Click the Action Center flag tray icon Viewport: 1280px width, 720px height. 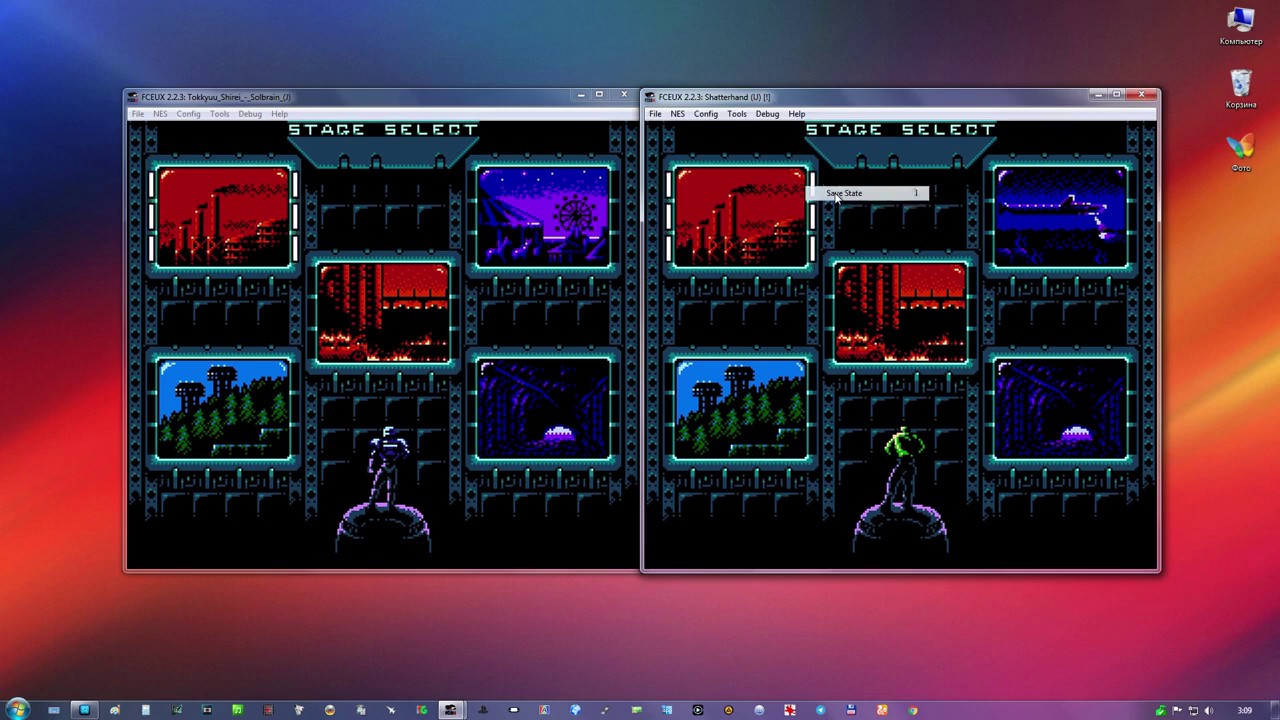[x=1176, y=710]
